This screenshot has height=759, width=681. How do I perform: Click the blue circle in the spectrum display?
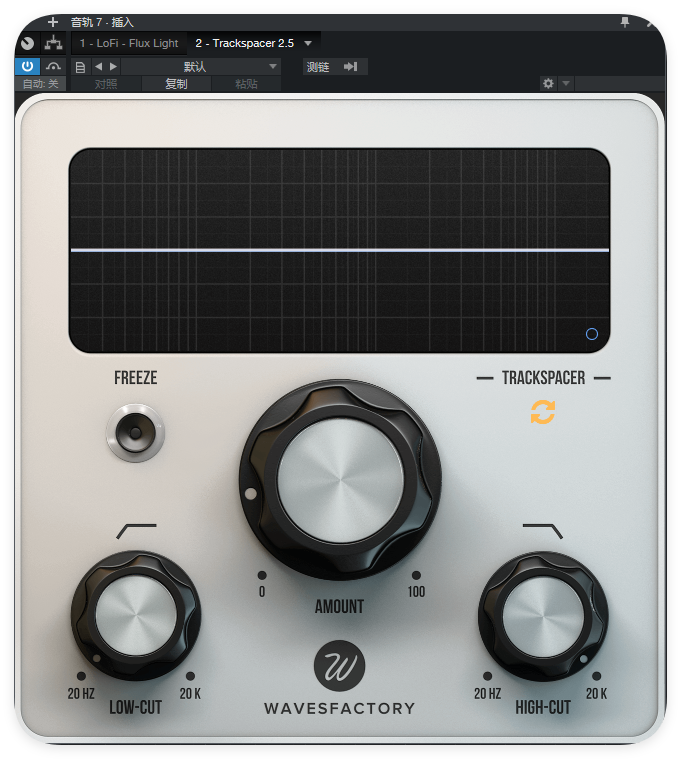(x=591, y=334)
